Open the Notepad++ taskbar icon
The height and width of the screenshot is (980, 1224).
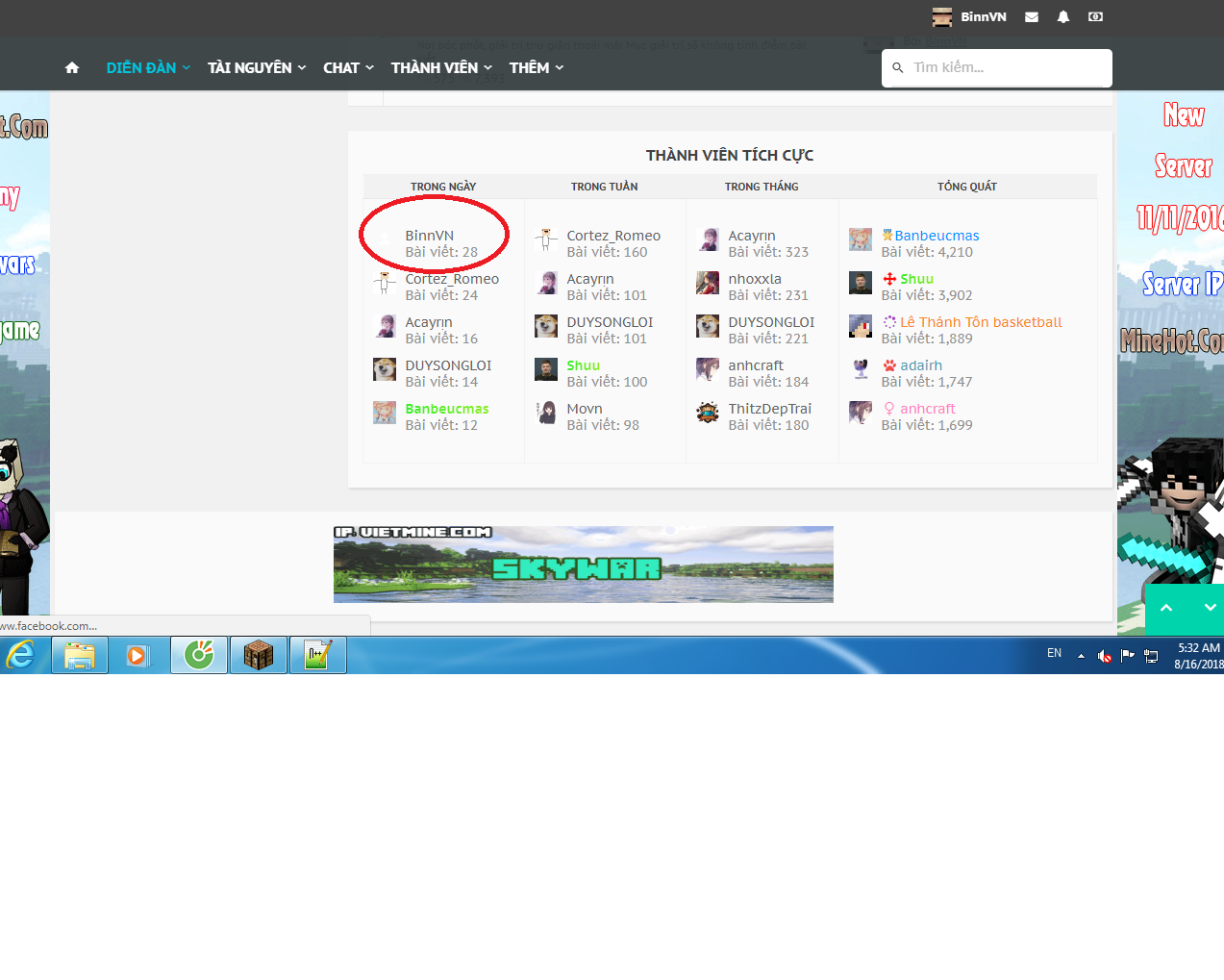click(318, 655)
